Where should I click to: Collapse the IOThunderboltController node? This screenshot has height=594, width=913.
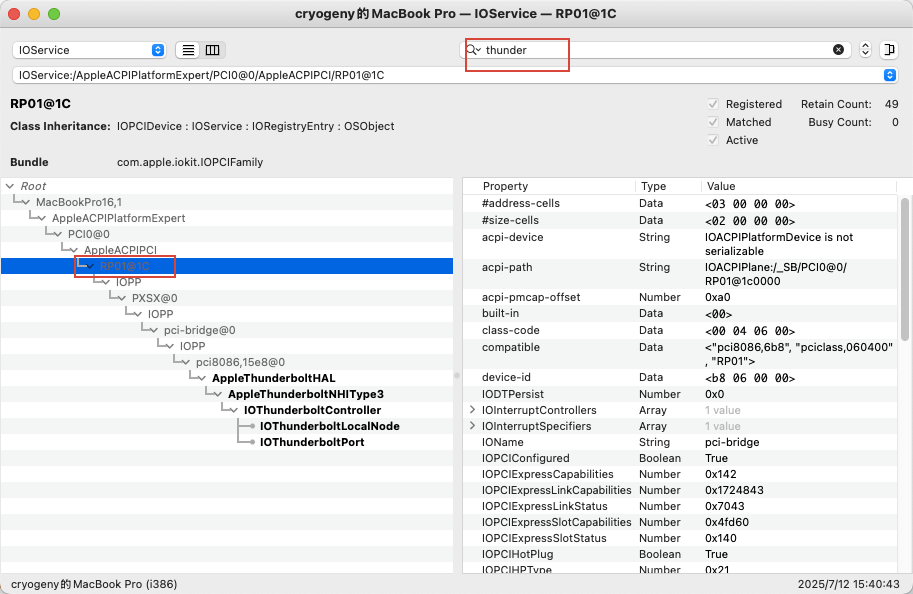pos(233,411)
